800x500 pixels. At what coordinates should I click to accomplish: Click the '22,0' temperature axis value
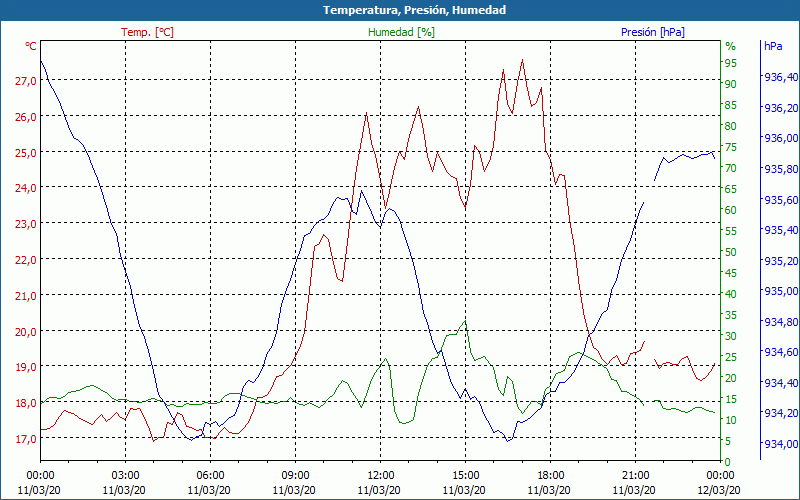coord(27,259)
